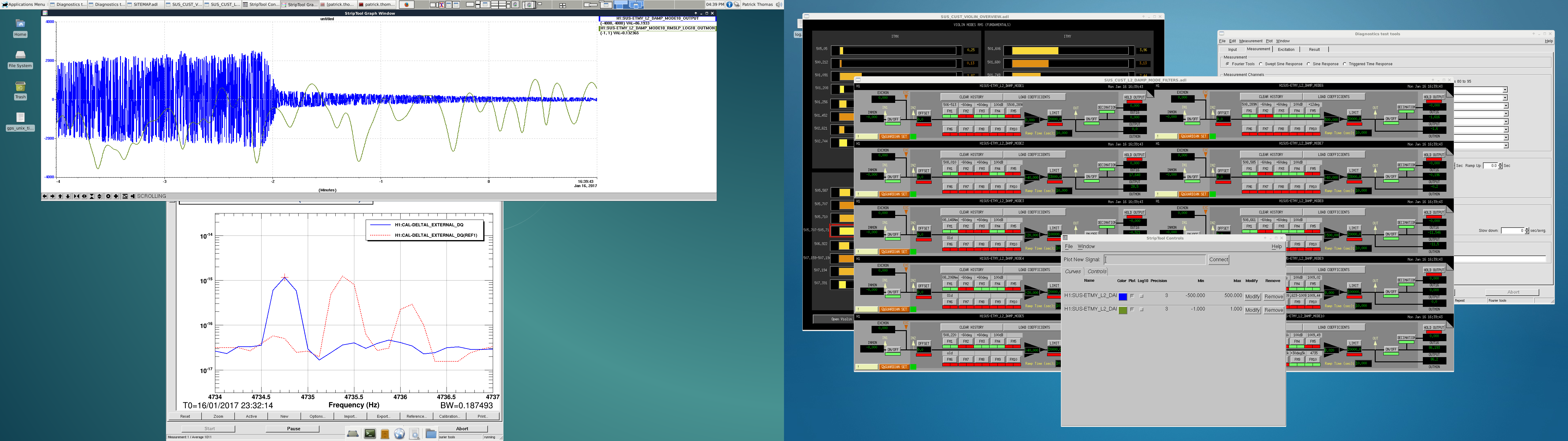Click the green color swatch of the second curve
The image size is (1568, 441).
tap(1122, 310)
